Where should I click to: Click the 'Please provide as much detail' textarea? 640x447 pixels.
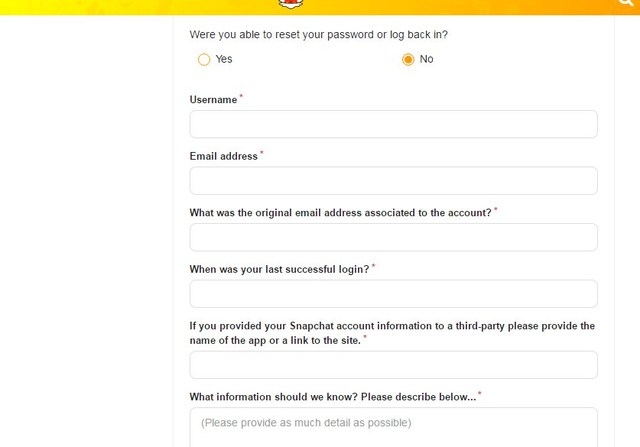tap(393, 427)
